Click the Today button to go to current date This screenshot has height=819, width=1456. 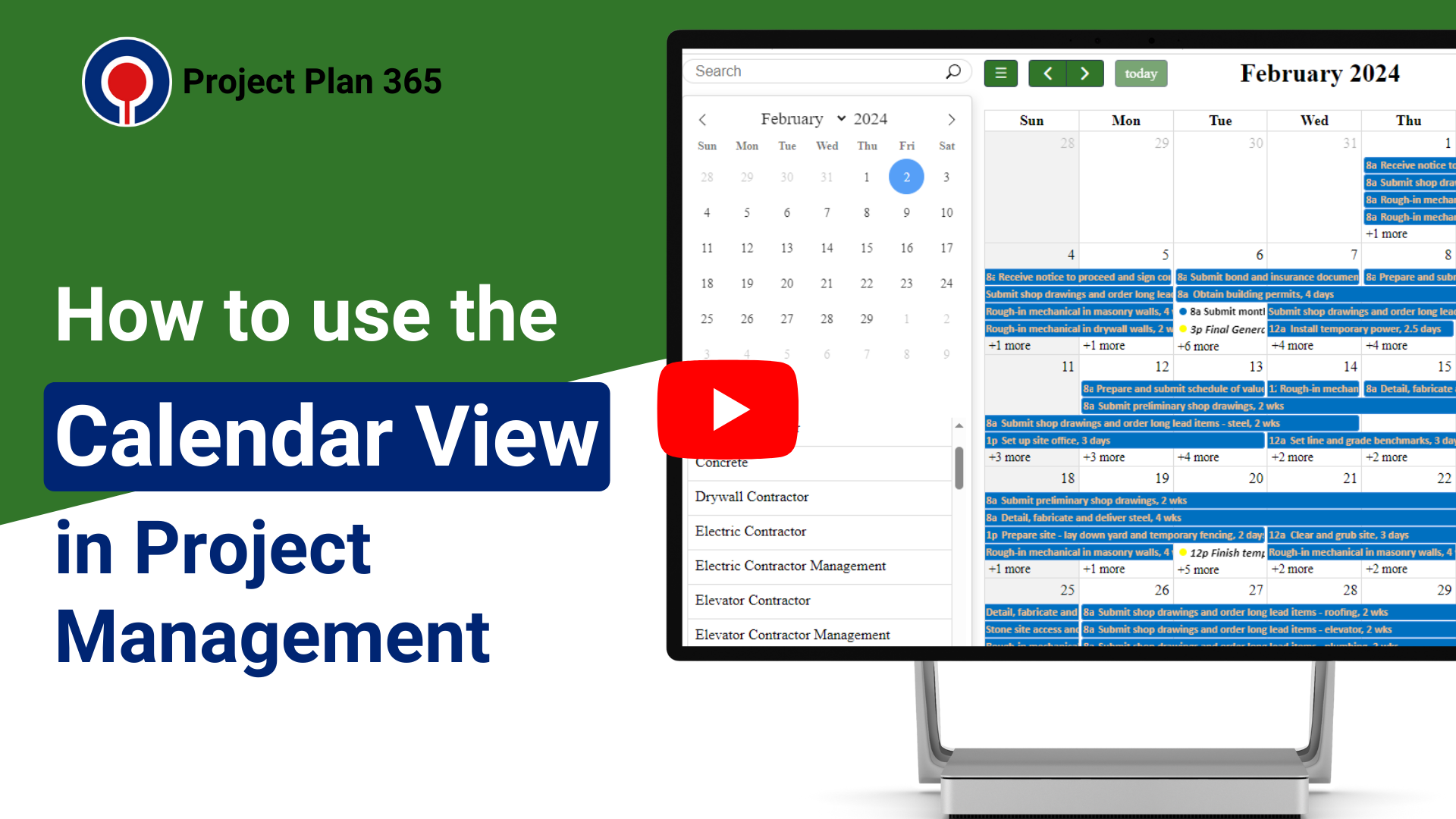click(1140, 73)
